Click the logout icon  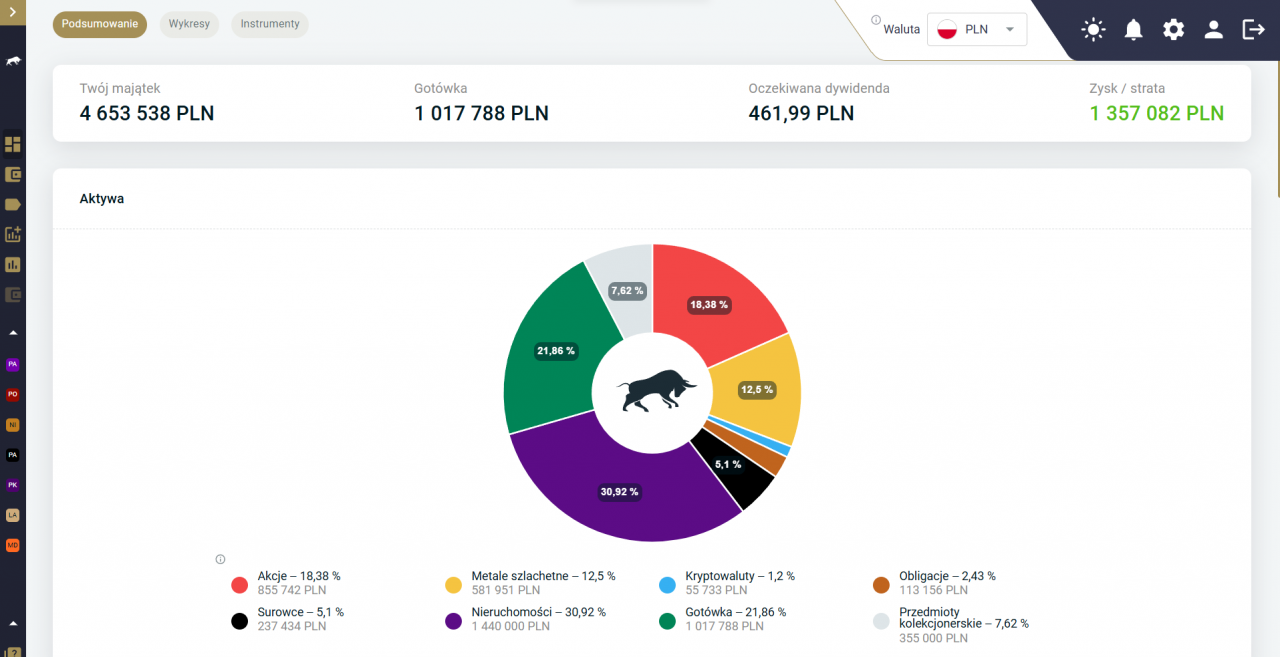coord(1253,30)
